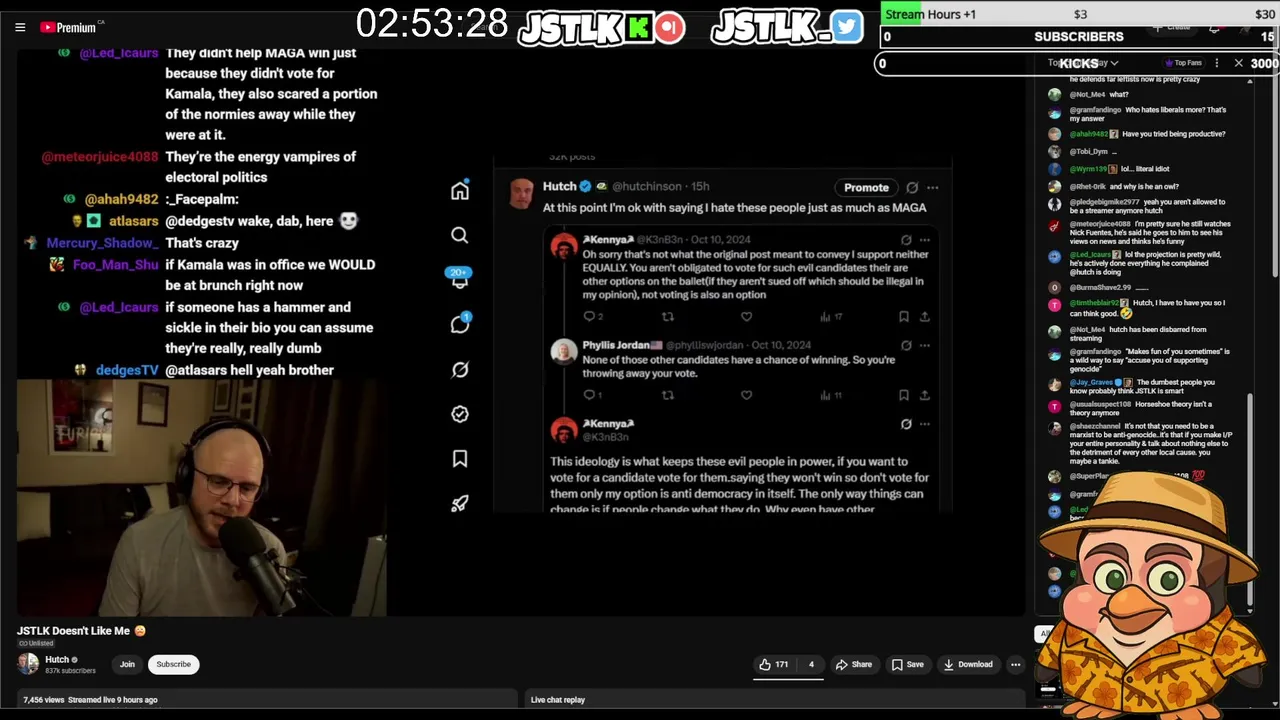The image size is (1280, 720).
Task: Click the video title JSTLK Doesn't Like Me
Action: (81, 631)
